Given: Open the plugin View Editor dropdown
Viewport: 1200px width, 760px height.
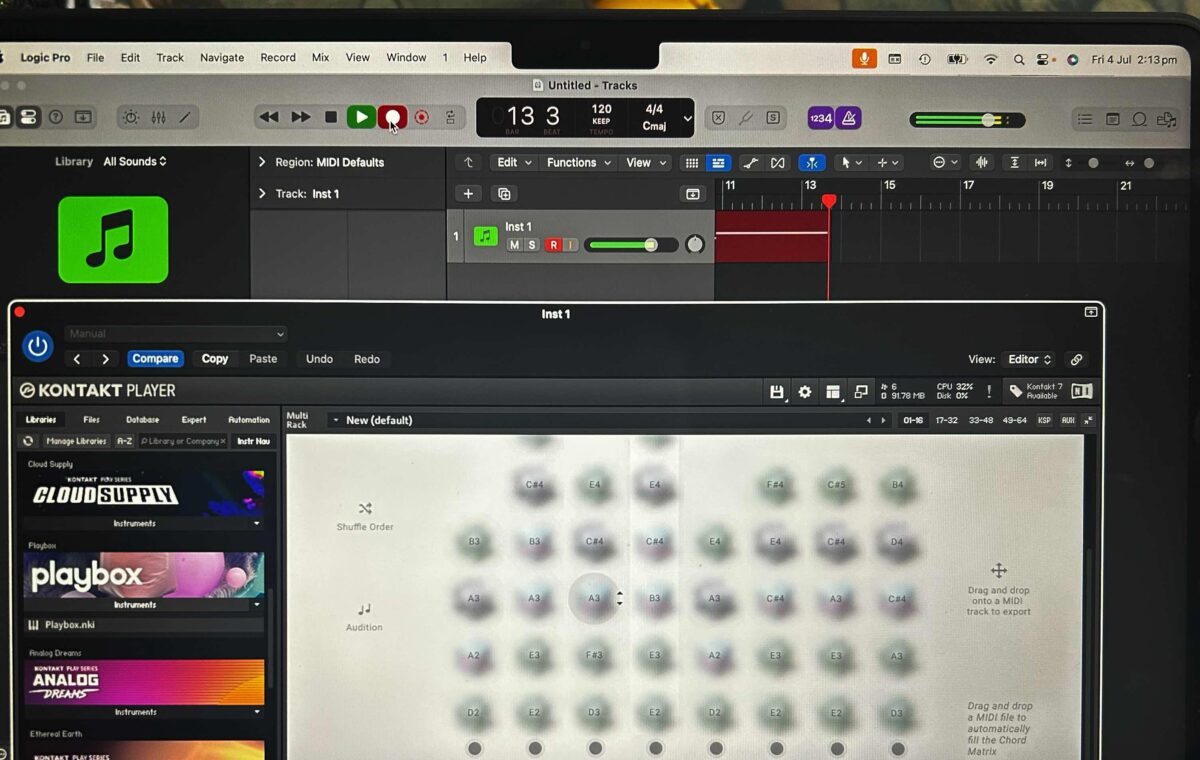Looking at the screenshot, I should (x=1030, y=359).
